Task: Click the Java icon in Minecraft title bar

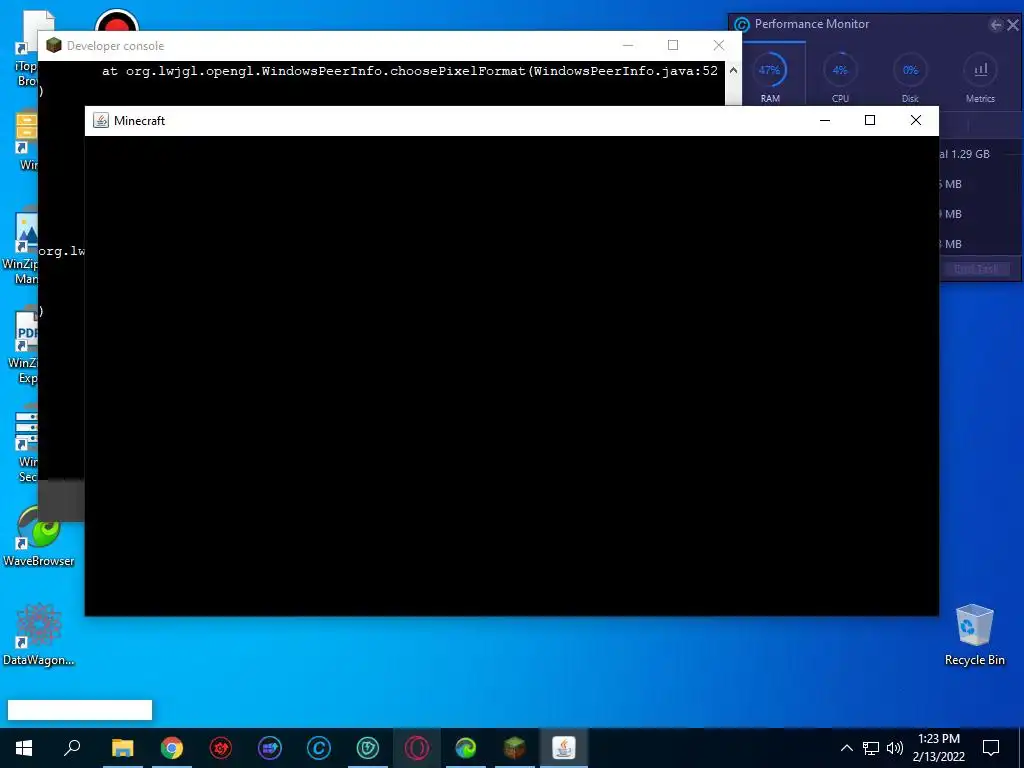Action: [101, 120]
